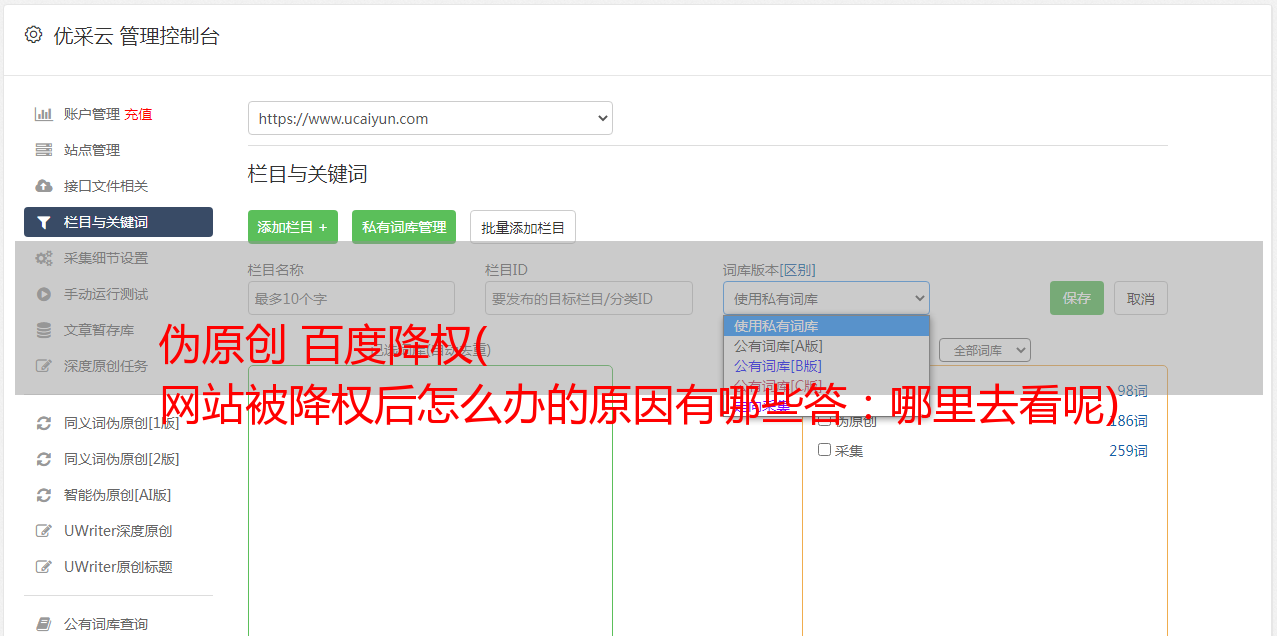This screenshot has height=636, width=1277.
Task: Select the 使用私有词库 option in the list
Action: pyautogui.click(x=826, y=326)
